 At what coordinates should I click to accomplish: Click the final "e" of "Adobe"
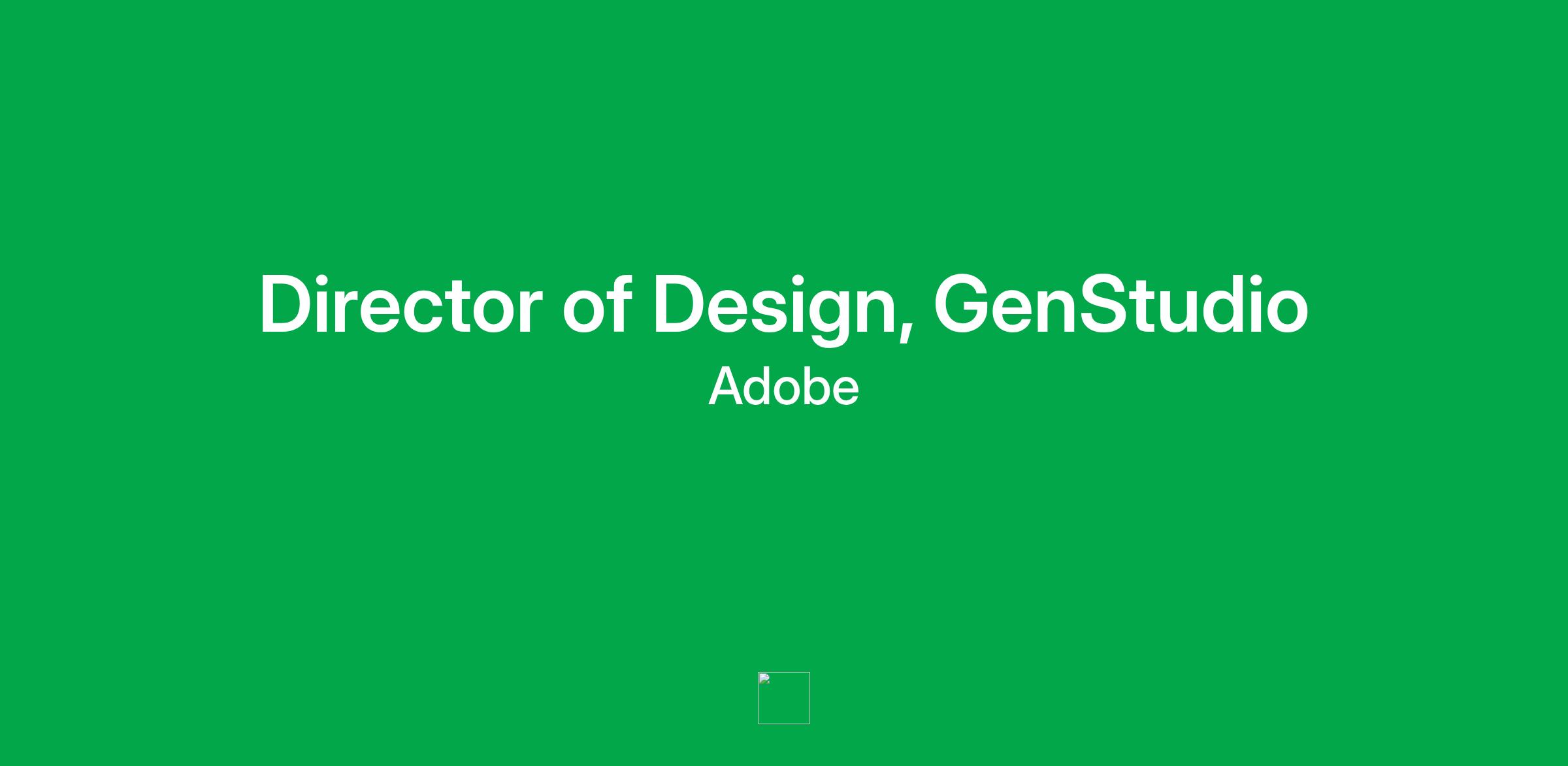click(x=844, y=391)
